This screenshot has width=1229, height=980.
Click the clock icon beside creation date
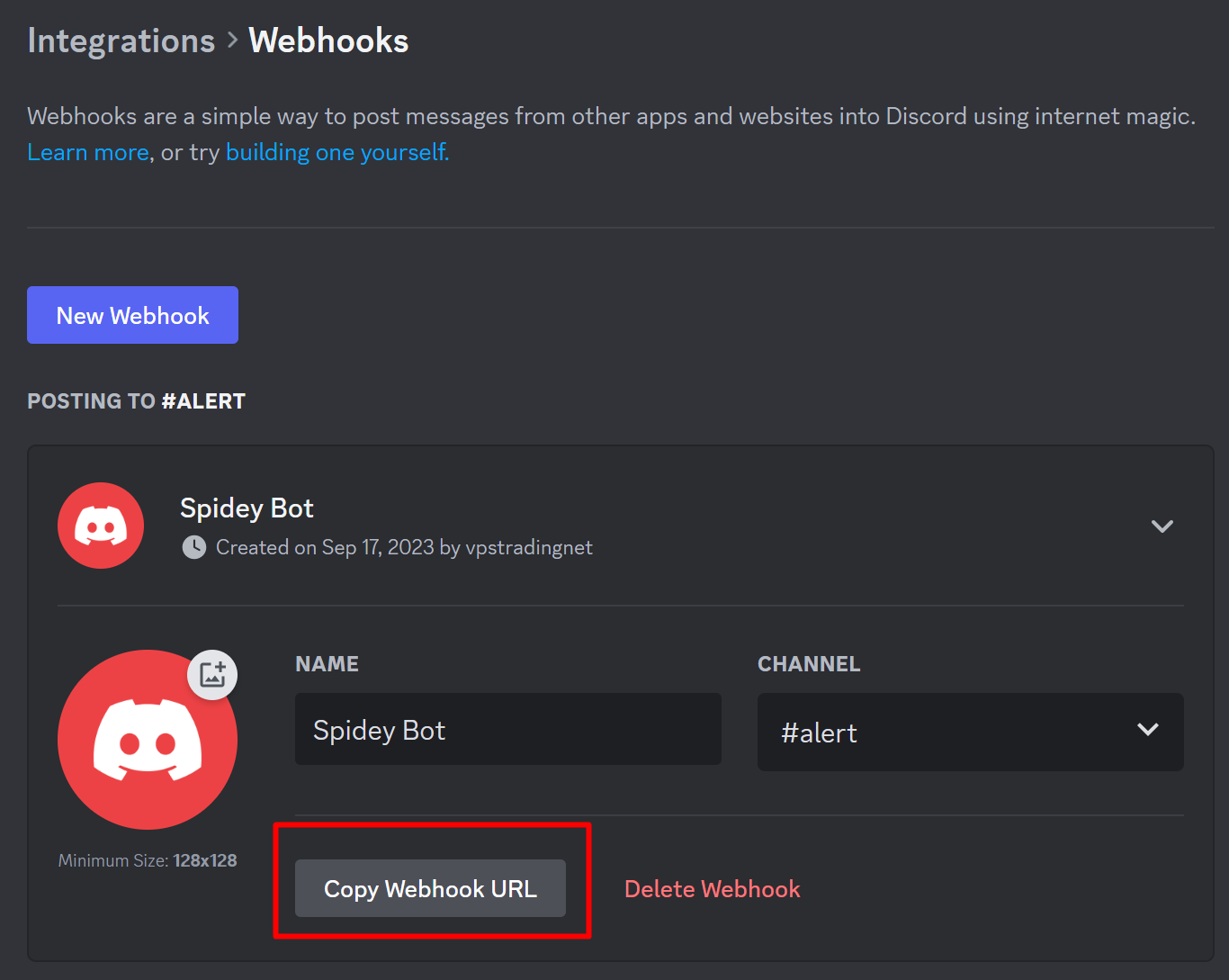pyautogui.click(x=194, y=547)
